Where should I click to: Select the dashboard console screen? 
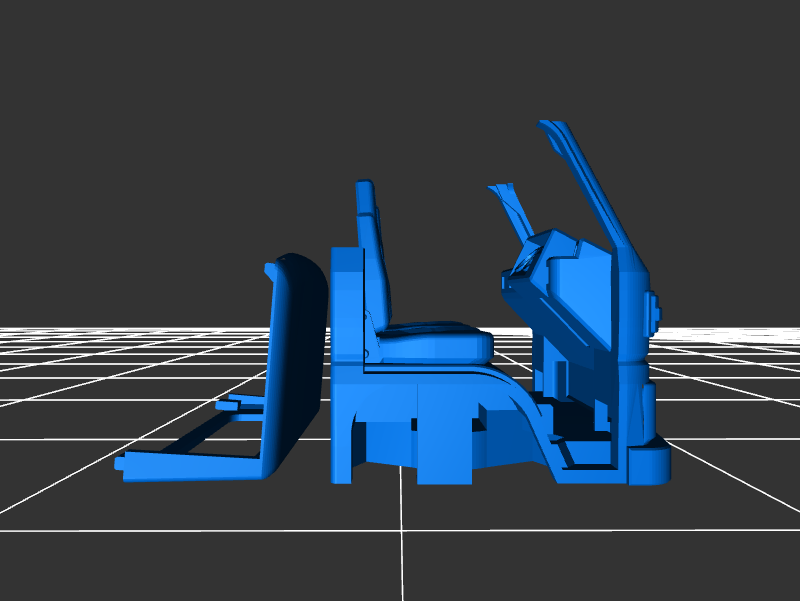point(522,262)
